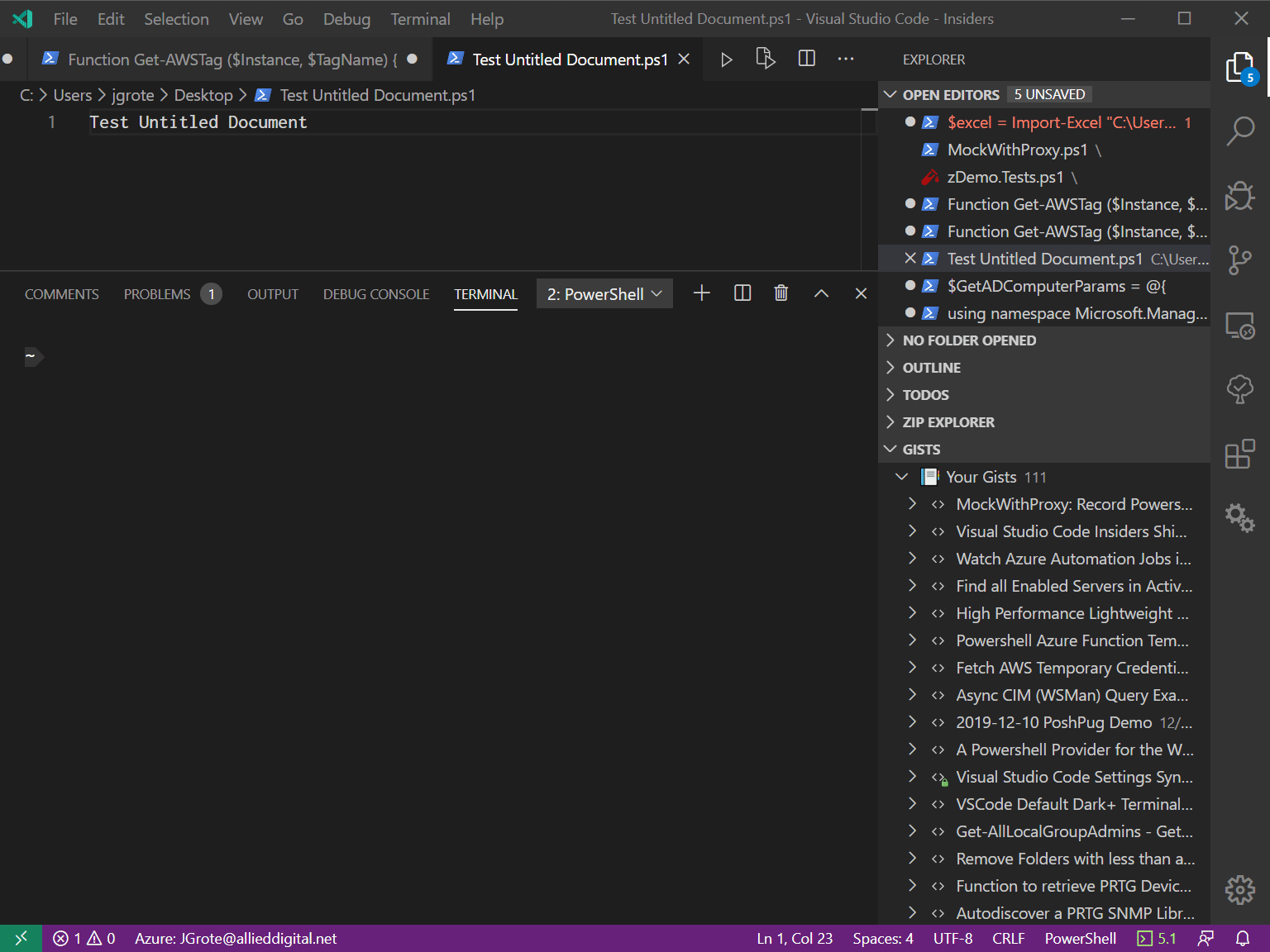Screen dimensions: 1270x952
Task: Open the editor More Actions ellipsis
Action: coord(846,59)
